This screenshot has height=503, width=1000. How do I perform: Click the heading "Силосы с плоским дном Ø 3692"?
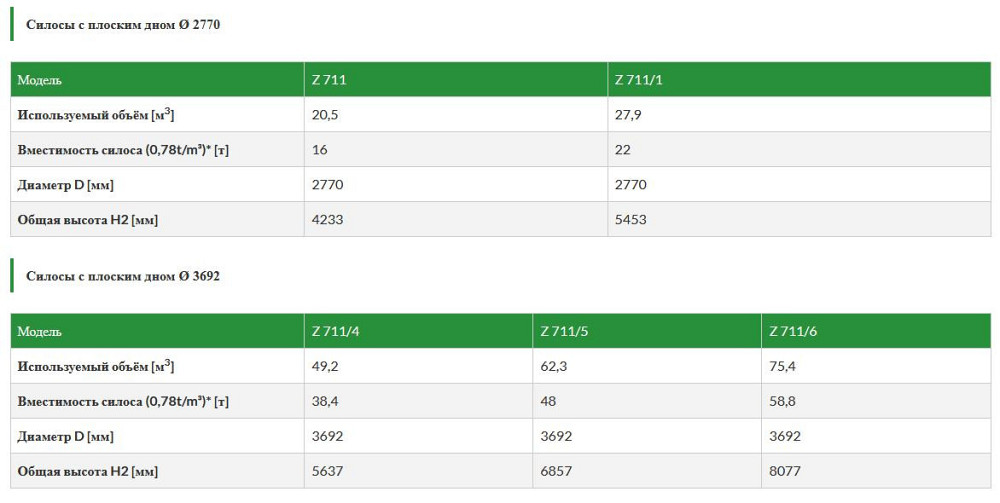click(123, 276)
